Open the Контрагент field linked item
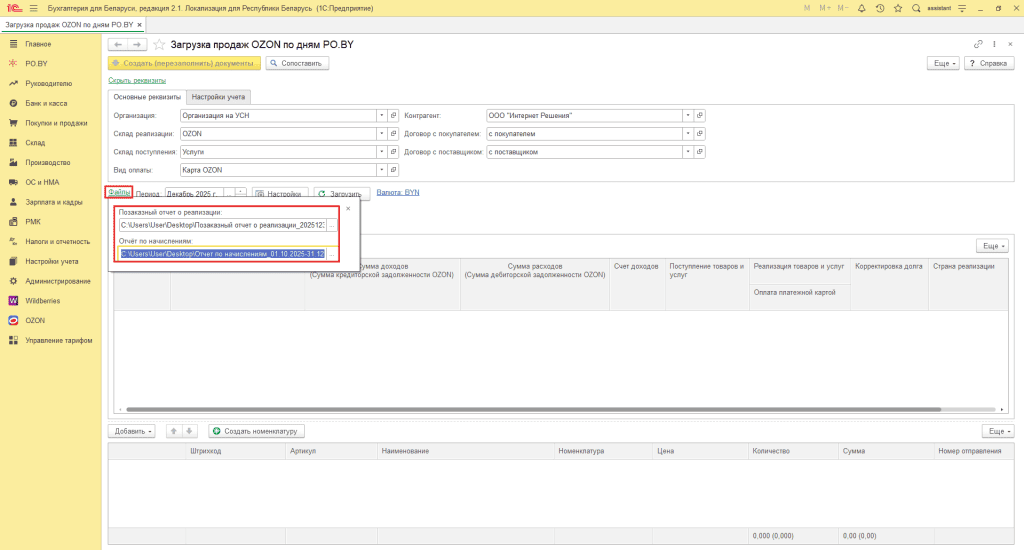This screenshot has width=1024, height=550. [x=699, y=116]
